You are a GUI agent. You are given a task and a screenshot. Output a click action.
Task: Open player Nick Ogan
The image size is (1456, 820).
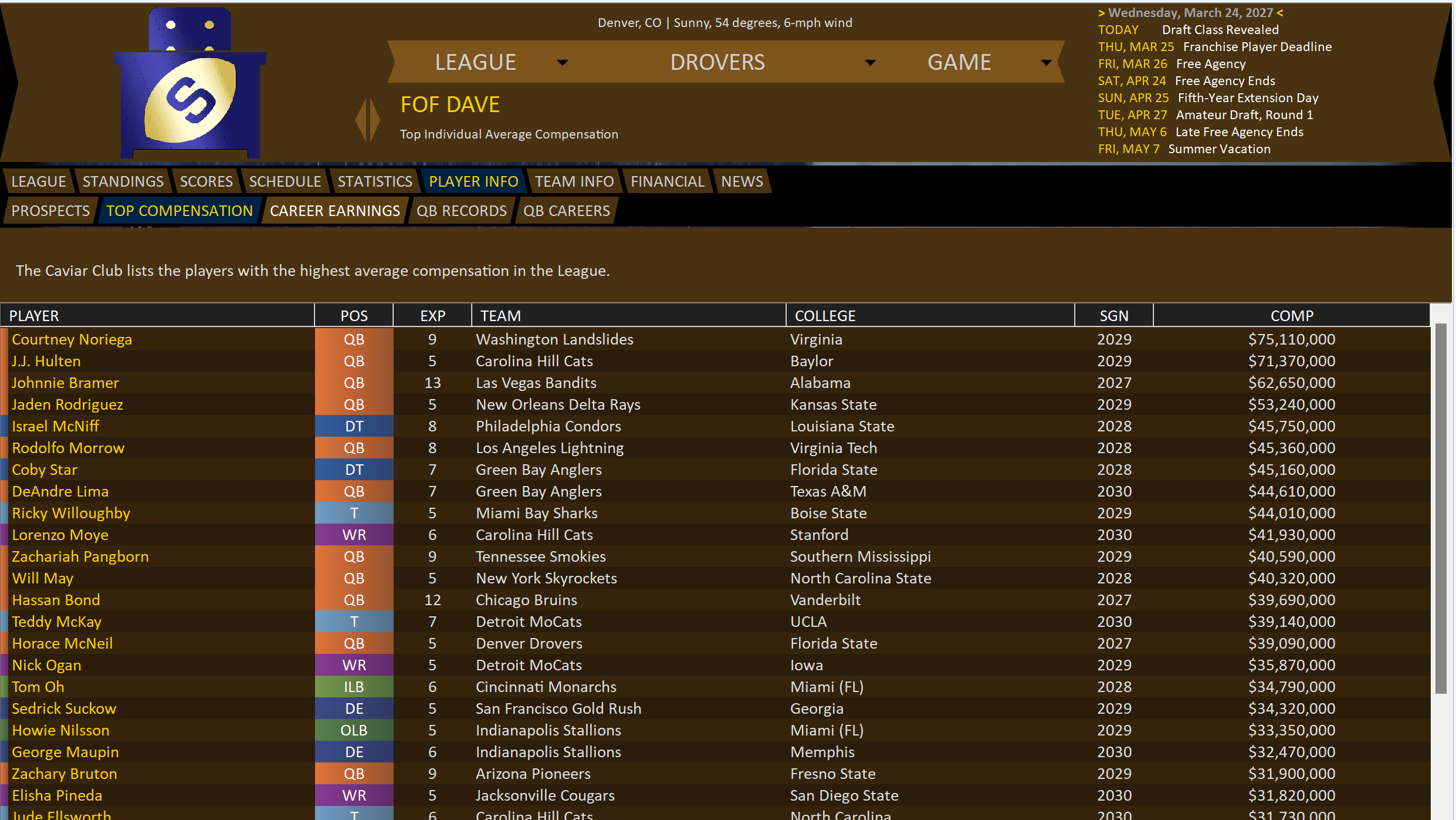click(x=47, y=665)
